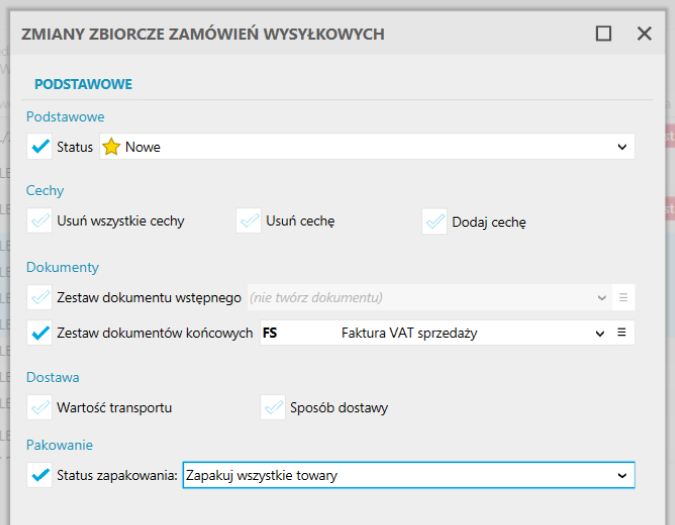
Task: Uncheck Zestaw dokumentów końcowych checkbox
Action: pyautogui.click(x=40, y=333)
